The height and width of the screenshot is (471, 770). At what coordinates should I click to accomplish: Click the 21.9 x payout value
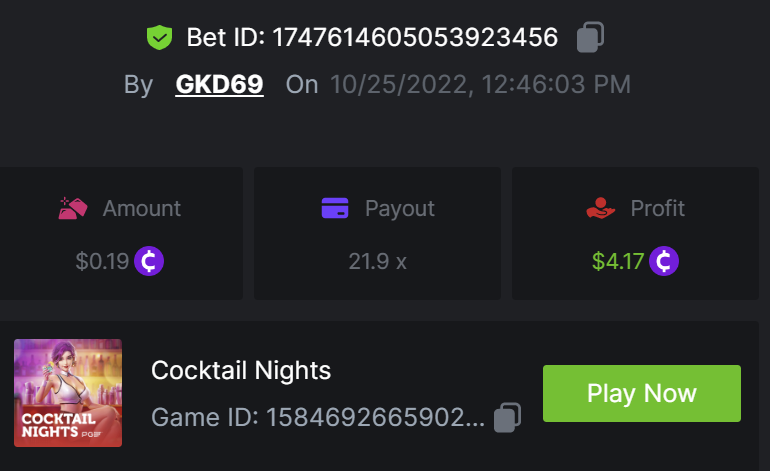[377, 262]
